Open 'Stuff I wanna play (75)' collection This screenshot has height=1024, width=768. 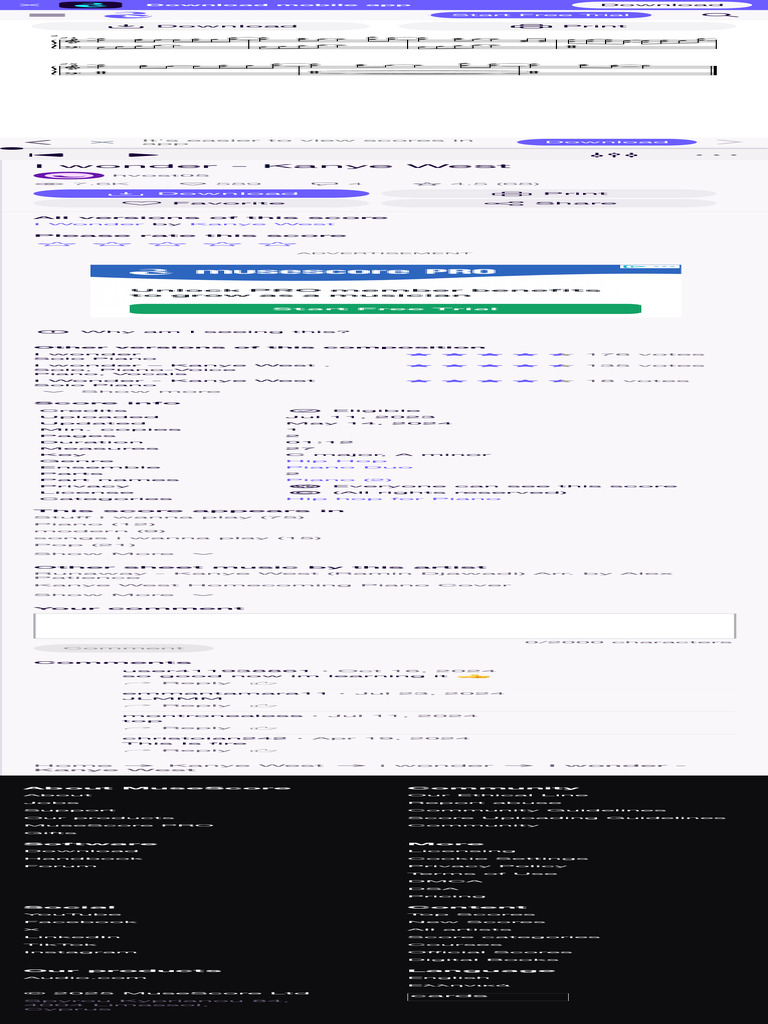tap(169, 517)
